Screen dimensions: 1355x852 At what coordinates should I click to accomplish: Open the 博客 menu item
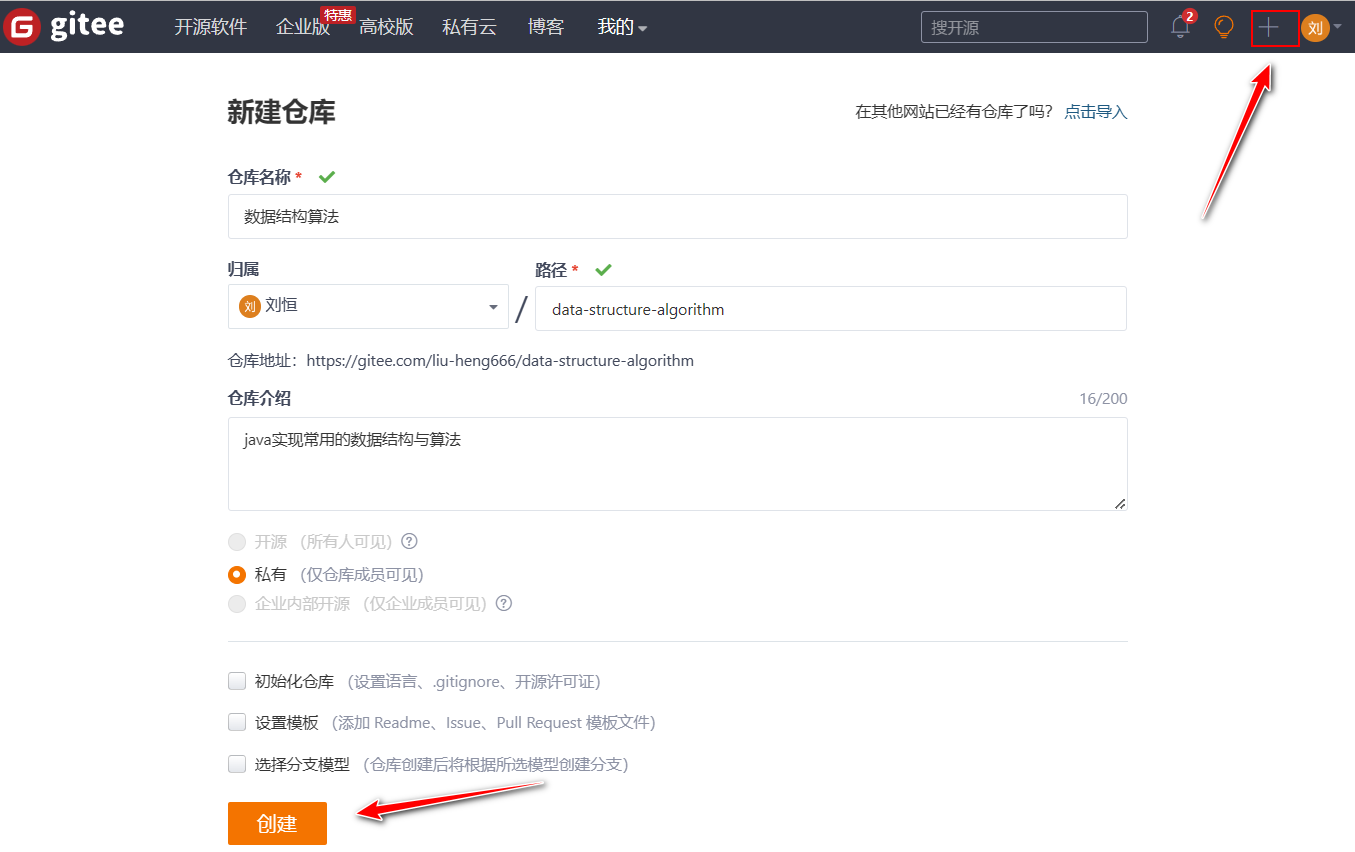coord(546,27)
